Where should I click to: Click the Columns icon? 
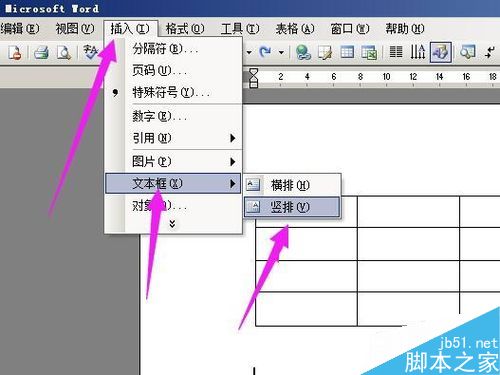pos(396,52)
